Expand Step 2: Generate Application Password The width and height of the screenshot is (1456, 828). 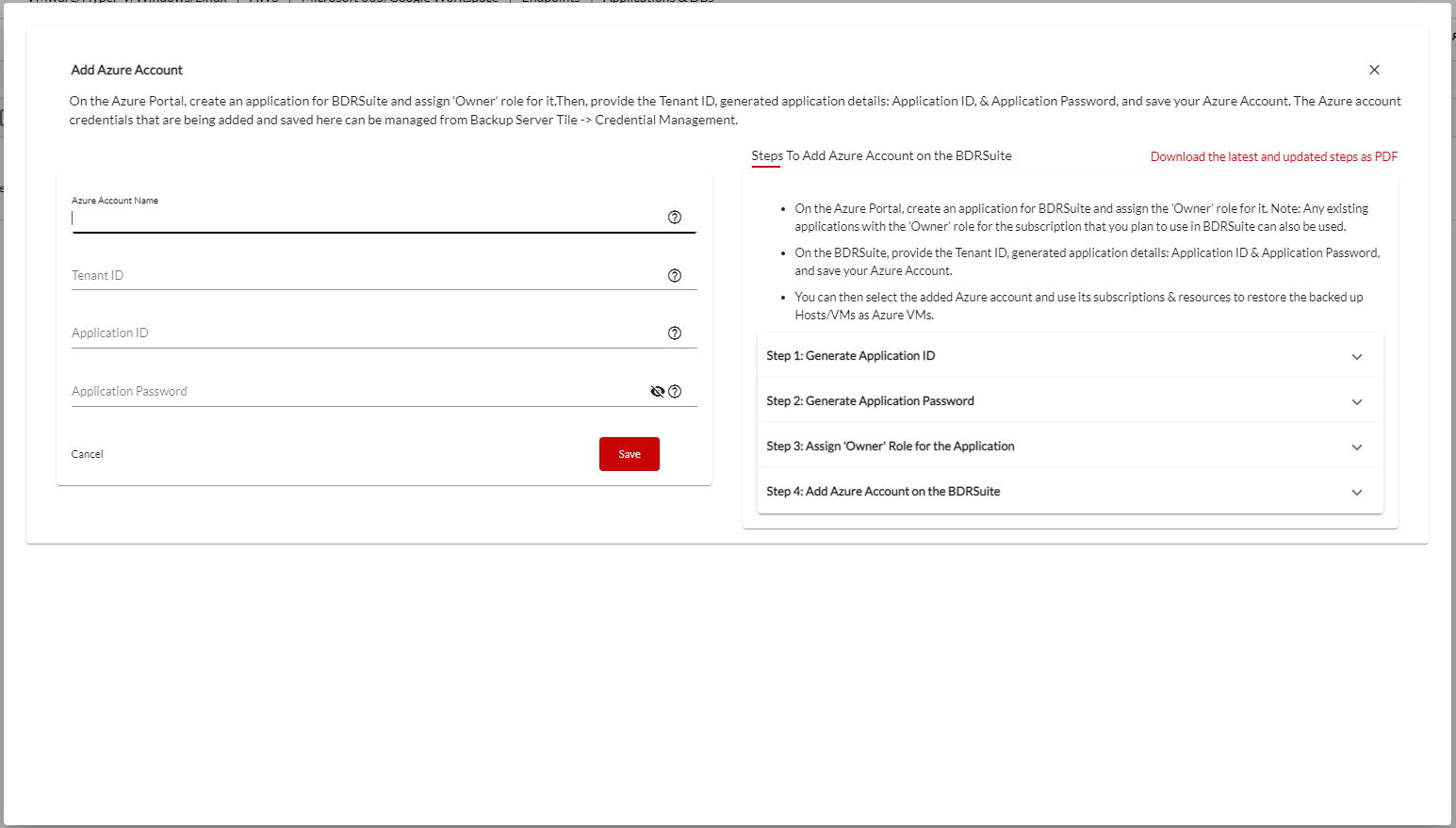(x=1070, y=401)
